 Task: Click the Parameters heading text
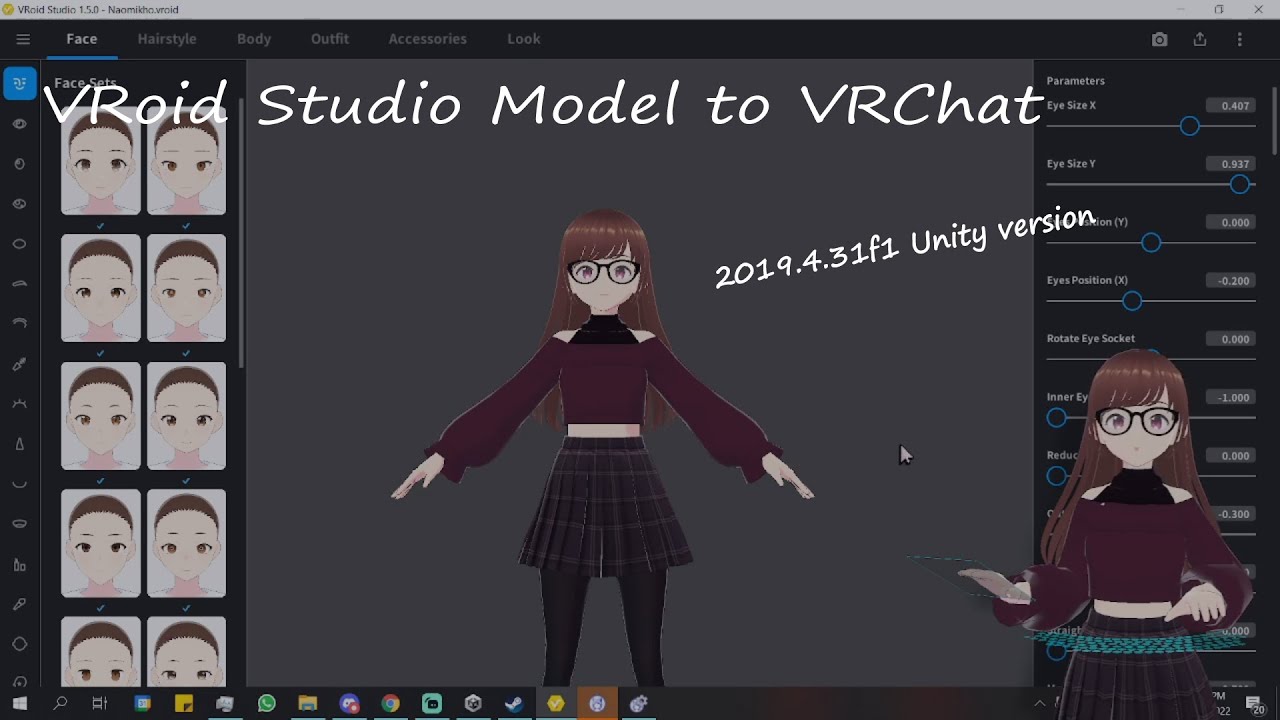(1075, 81)
